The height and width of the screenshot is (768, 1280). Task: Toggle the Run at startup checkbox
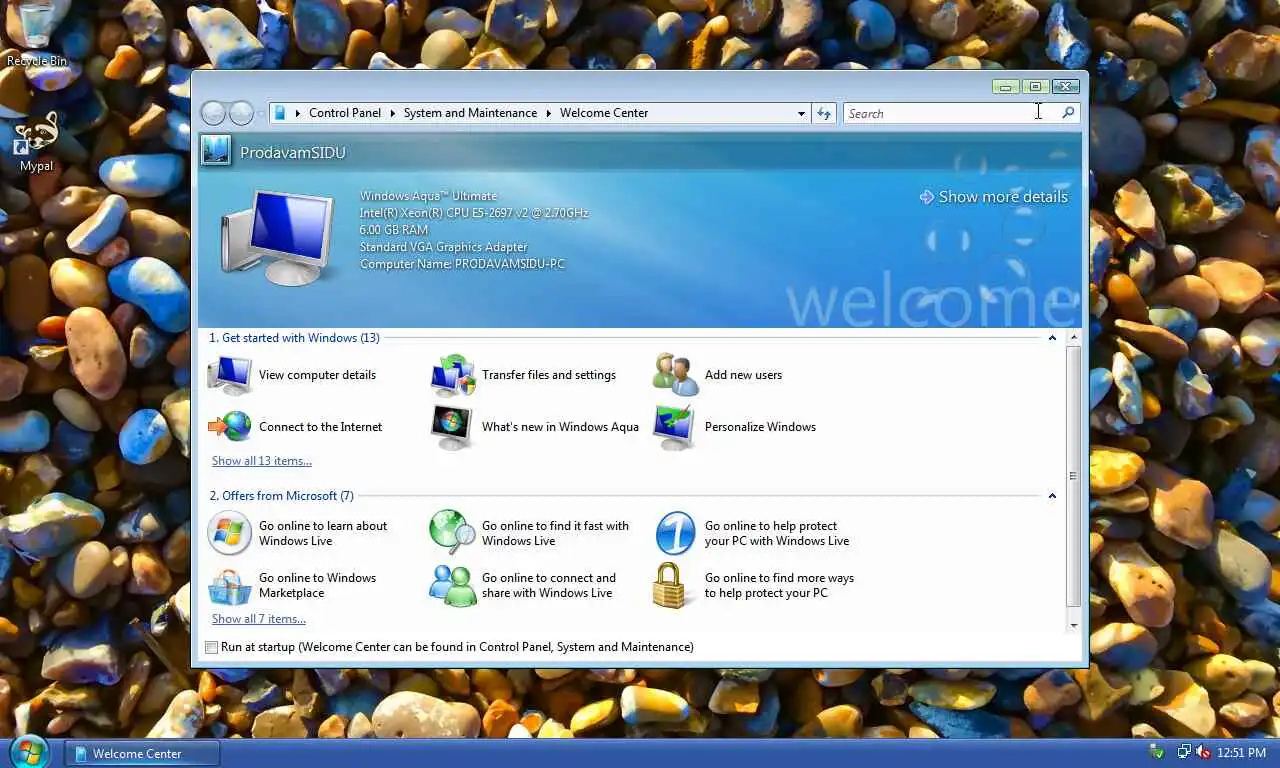pos(211,647)
